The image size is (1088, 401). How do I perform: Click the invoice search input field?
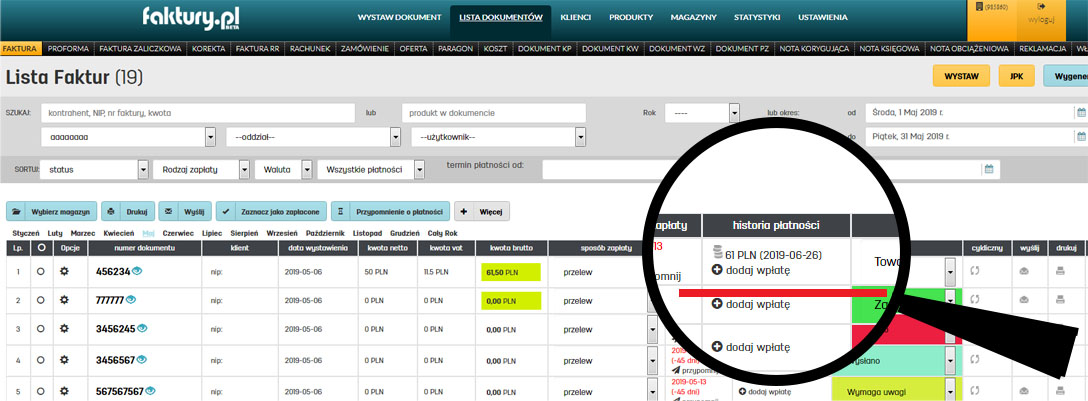(x=198, y=113)
